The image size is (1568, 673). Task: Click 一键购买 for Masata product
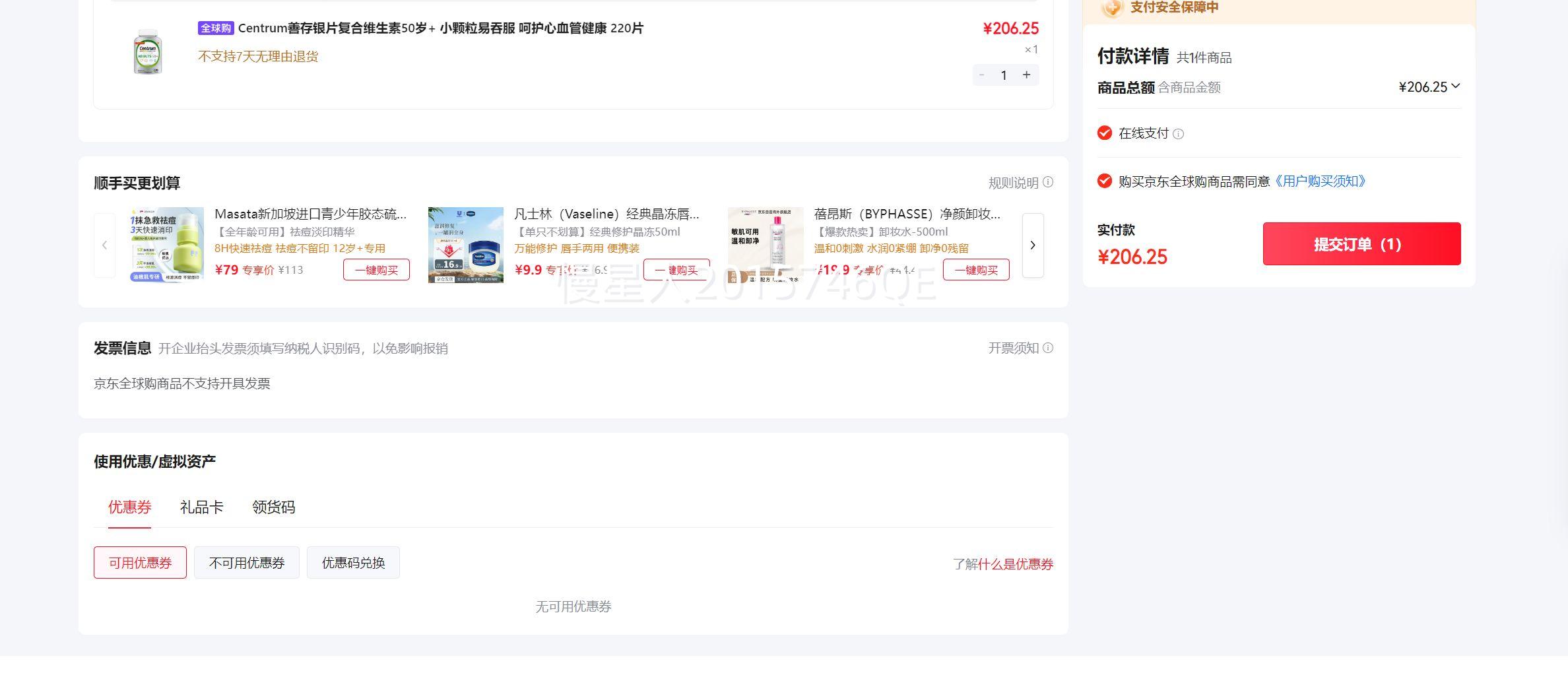pyautogui.click(x=376, y=270)
